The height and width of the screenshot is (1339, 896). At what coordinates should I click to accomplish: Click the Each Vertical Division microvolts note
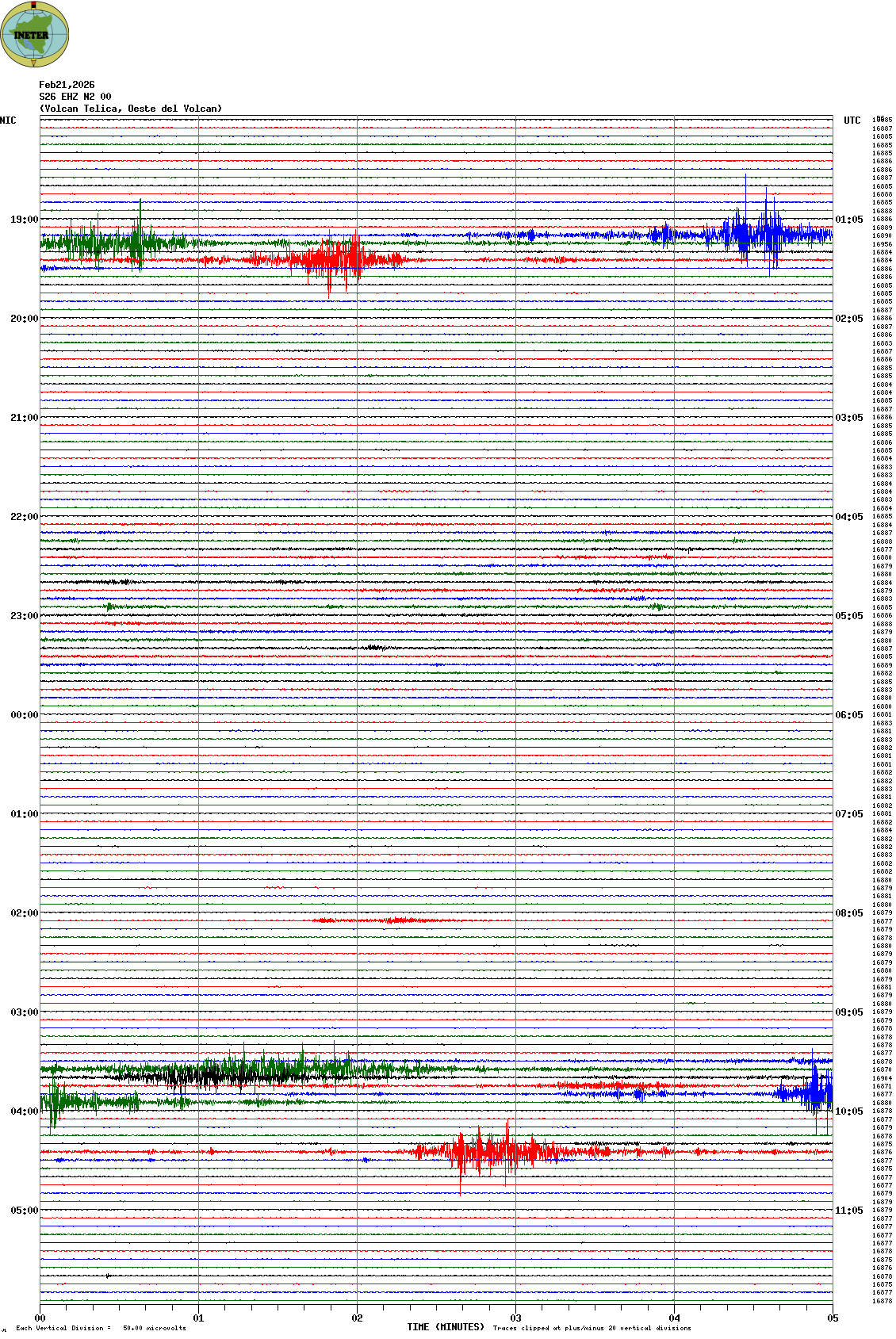click(x=101, y=1328)
